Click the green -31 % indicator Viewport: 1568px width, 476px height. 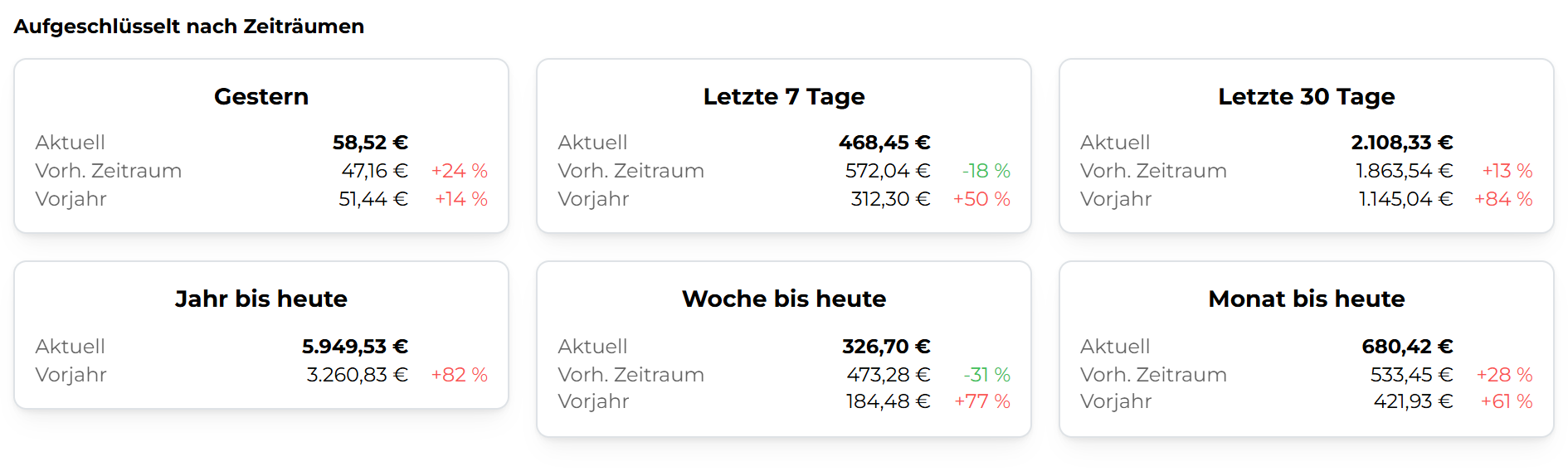(x=986, y=375)
